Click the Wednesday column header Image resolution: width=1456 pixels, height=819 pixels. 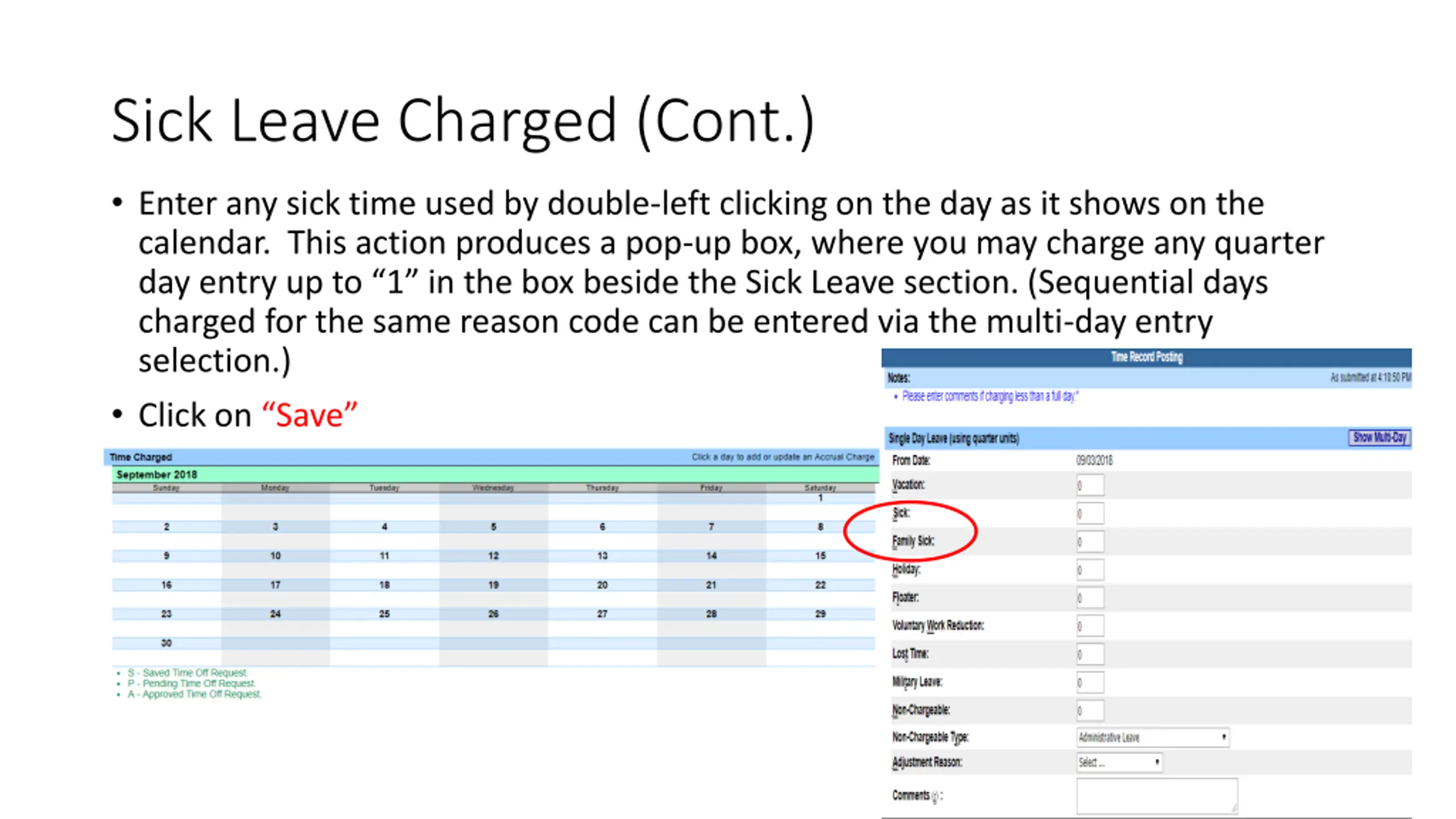click(493, 487)
